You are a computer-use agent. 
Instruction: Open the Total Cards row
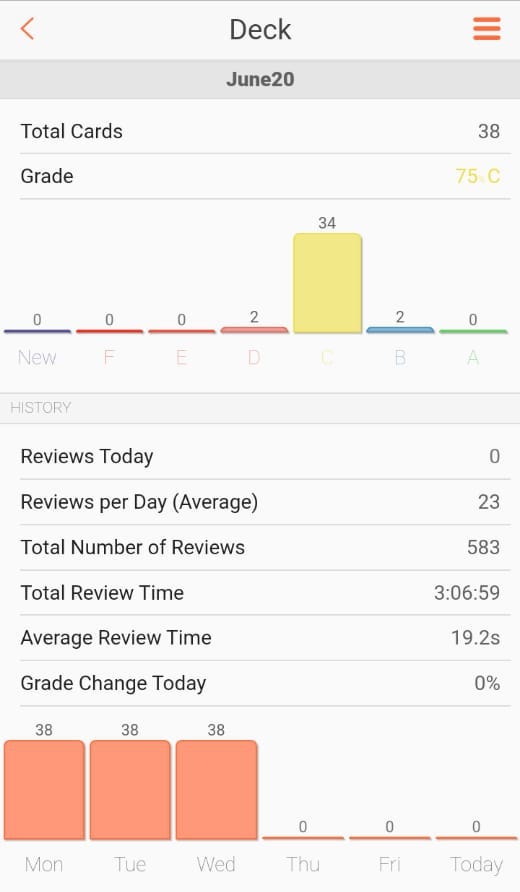tap(260, 131)
